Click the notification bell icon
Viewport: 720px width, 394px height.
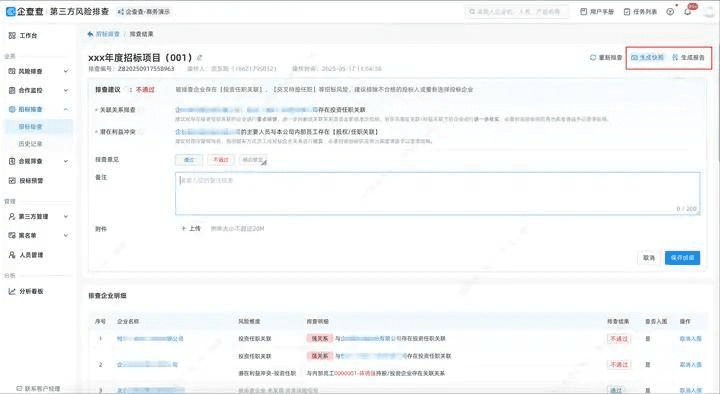pos(688,11)
